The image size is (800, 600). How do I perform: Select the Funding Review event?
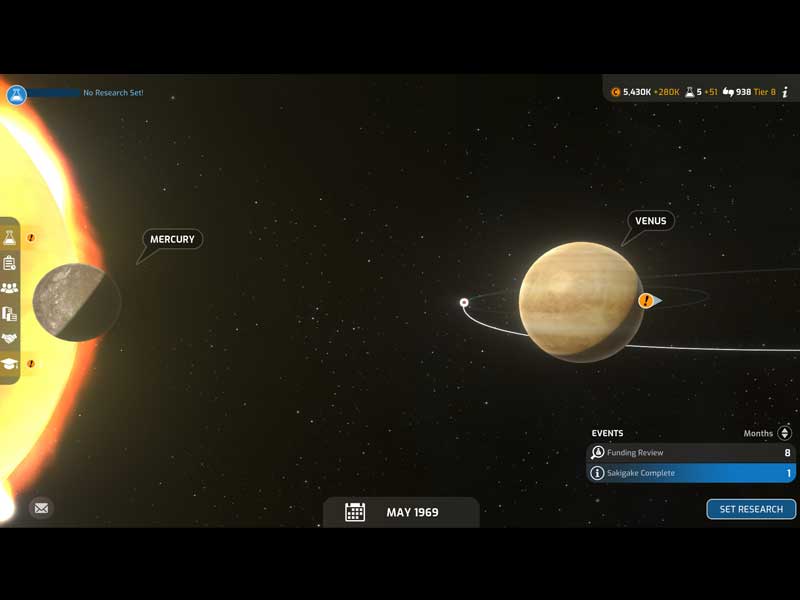tap(690, 453)
